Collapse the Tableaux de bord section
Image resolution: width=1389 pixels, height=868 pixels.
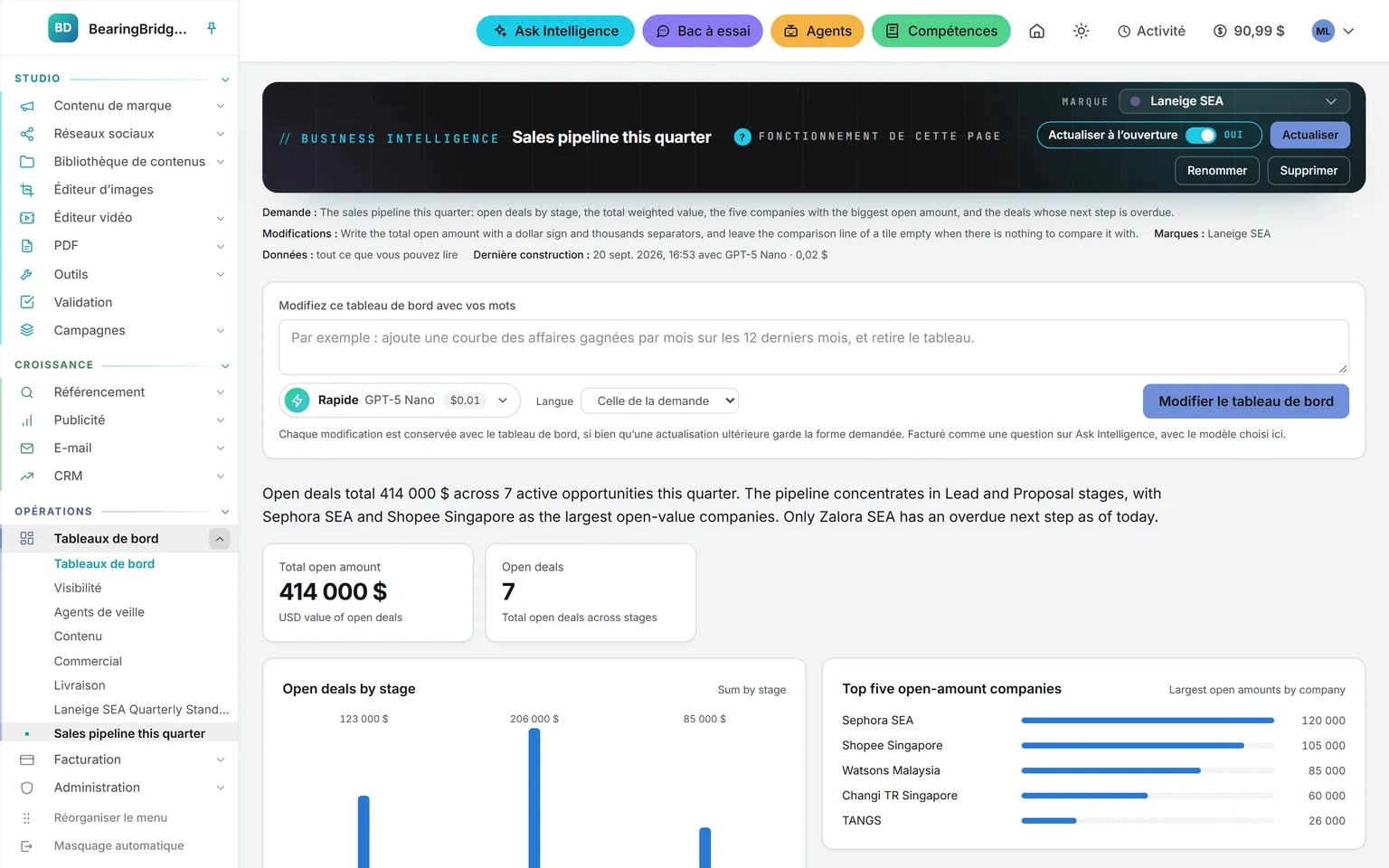[220, 539]
